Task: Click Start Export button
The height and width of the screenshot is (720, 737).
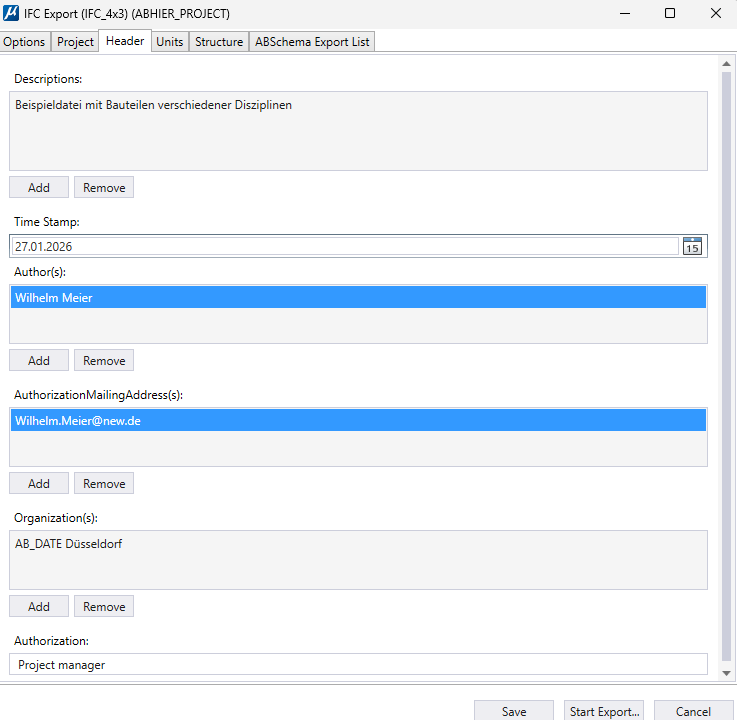Action: point(604,711)
